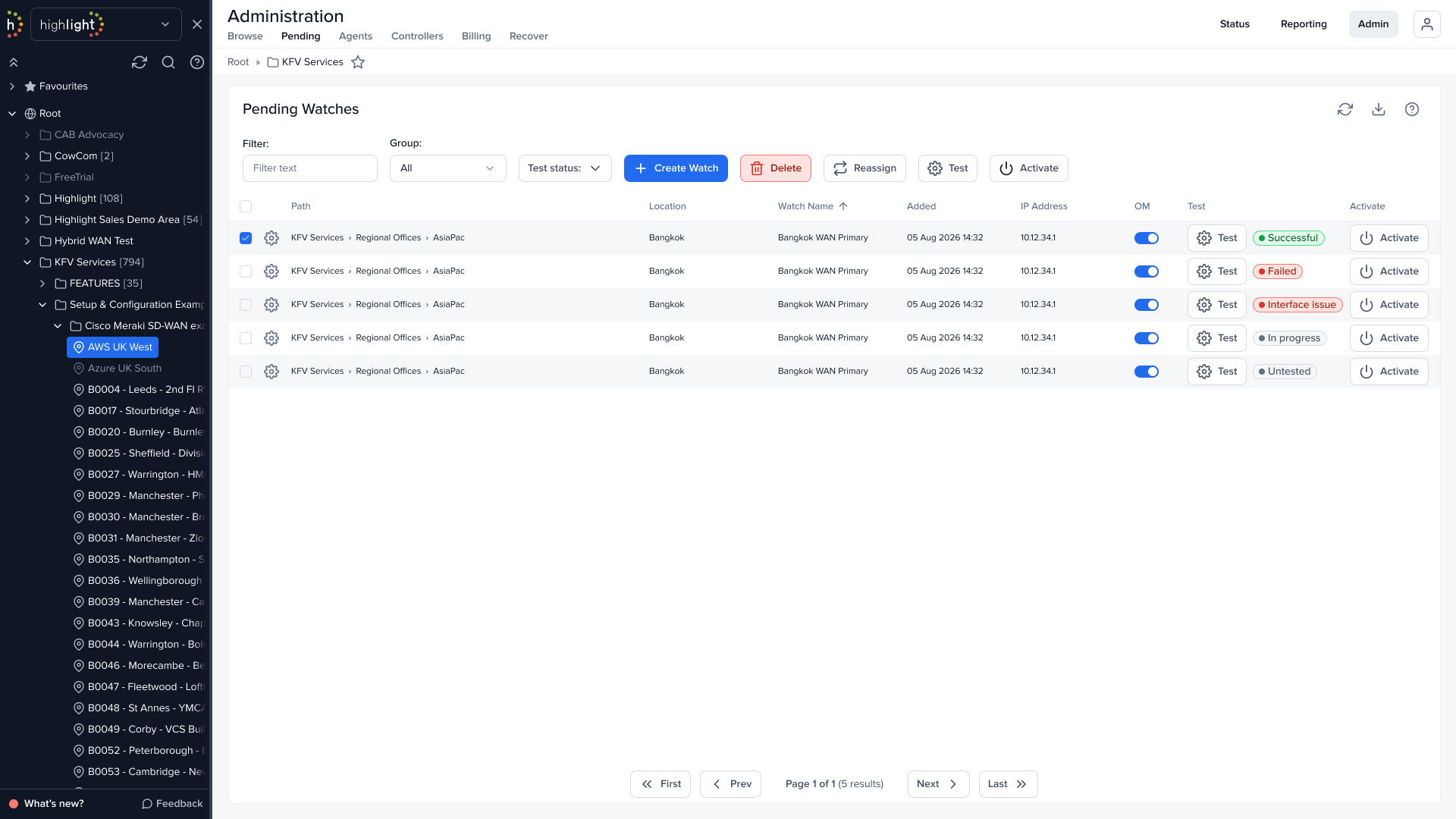Screen dimensions: 1456x819
Task: Click the sidebar refresh icon
Action: (140, 62)
